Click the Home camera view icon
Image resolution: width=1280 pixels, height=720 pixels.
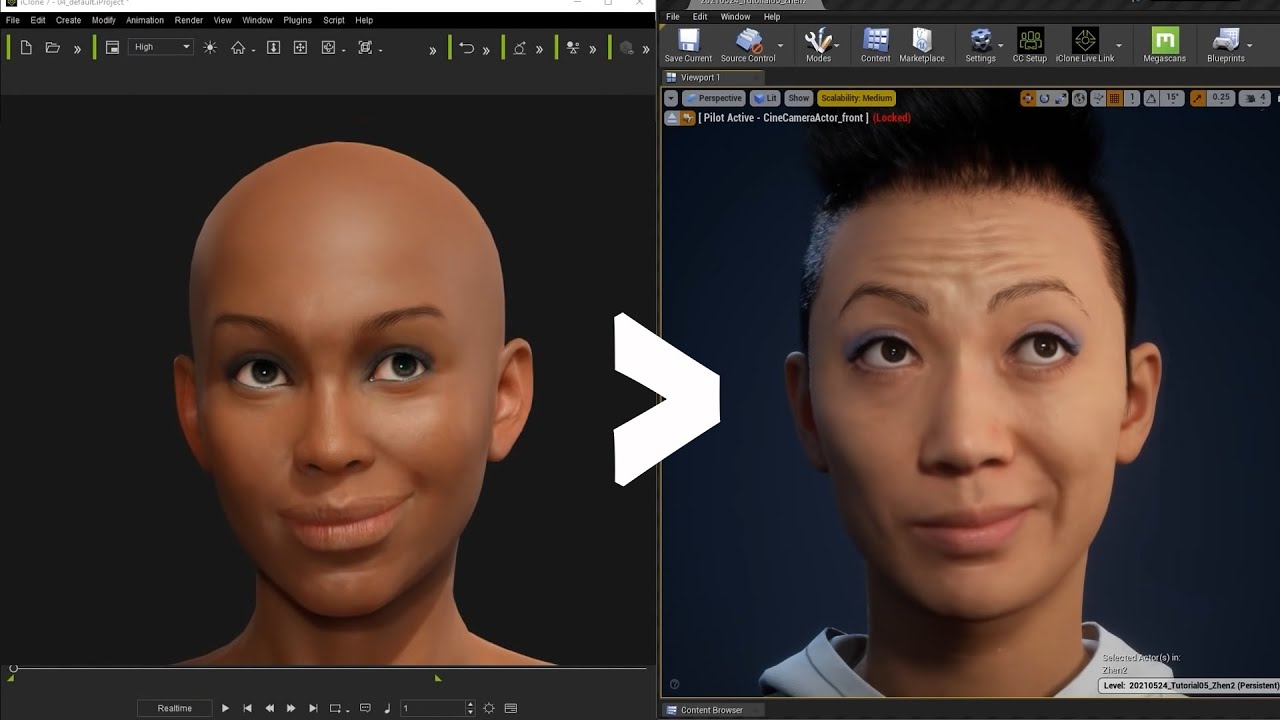click(238, 48)
